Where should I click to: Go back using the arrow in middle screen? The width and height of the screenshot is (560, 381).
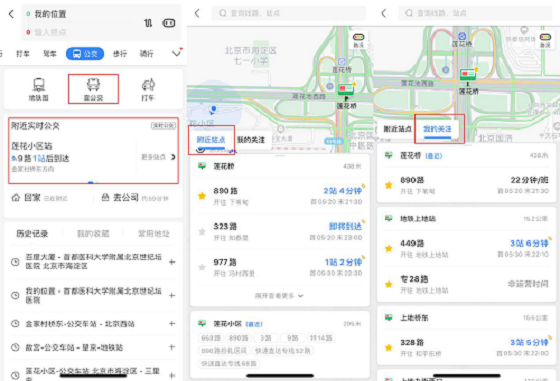197,13
